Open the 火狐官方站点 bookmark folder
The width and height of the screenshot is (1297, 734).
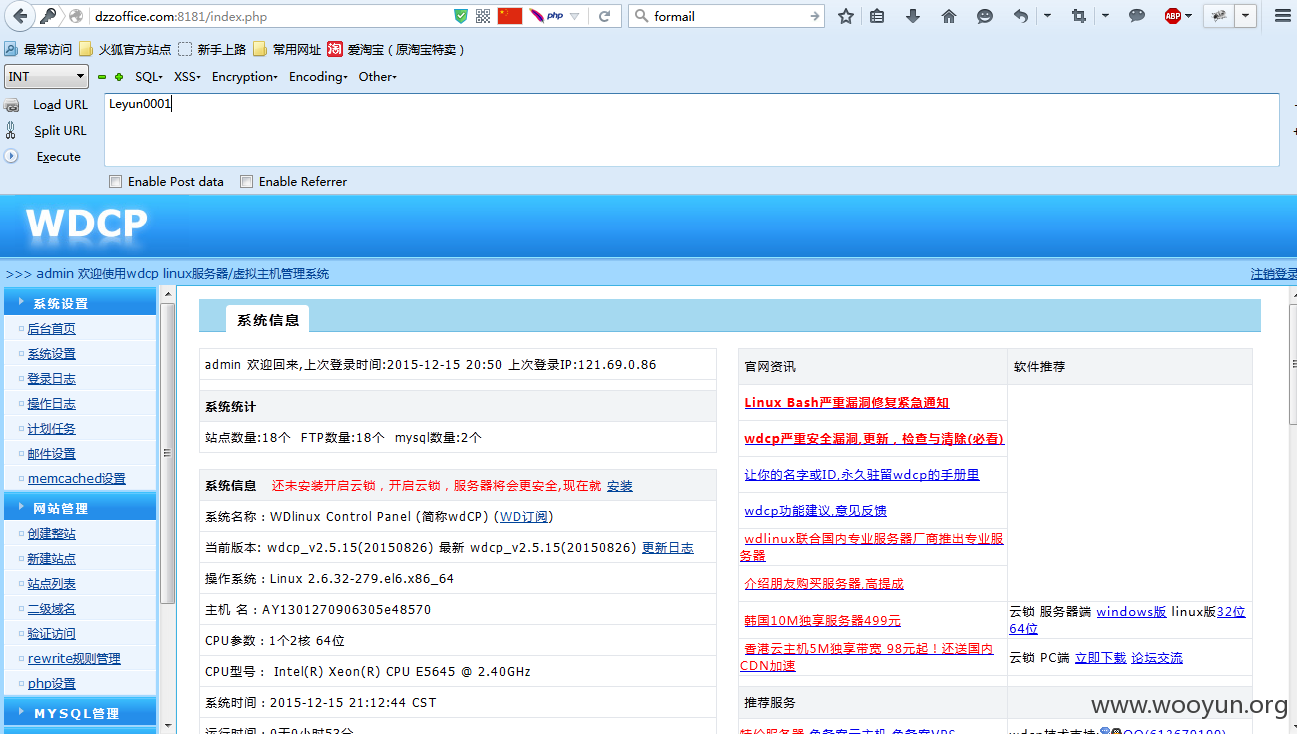click(x=125, y=49)
